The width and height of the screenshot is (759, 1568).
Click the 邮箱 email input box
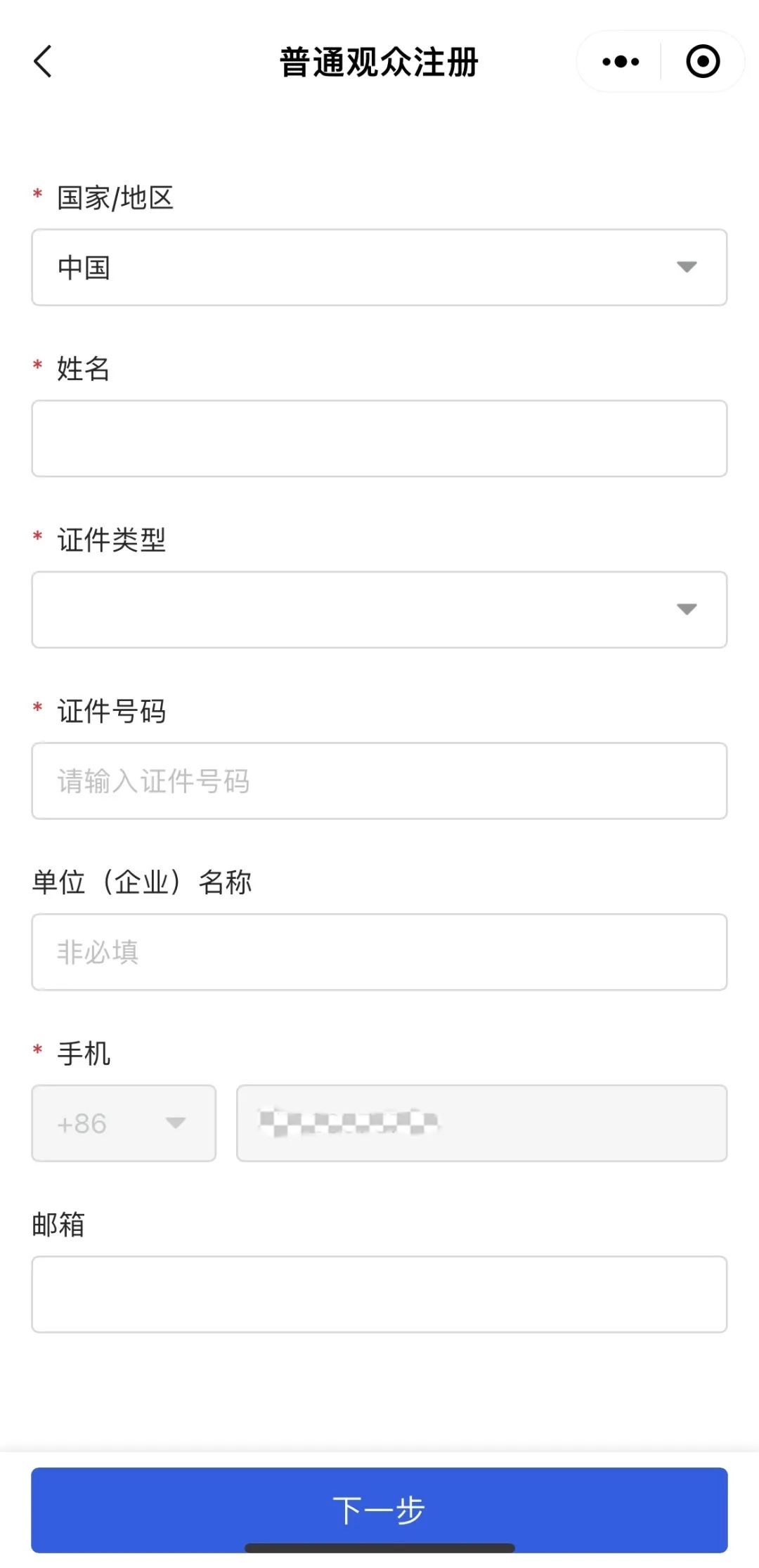379,1295
